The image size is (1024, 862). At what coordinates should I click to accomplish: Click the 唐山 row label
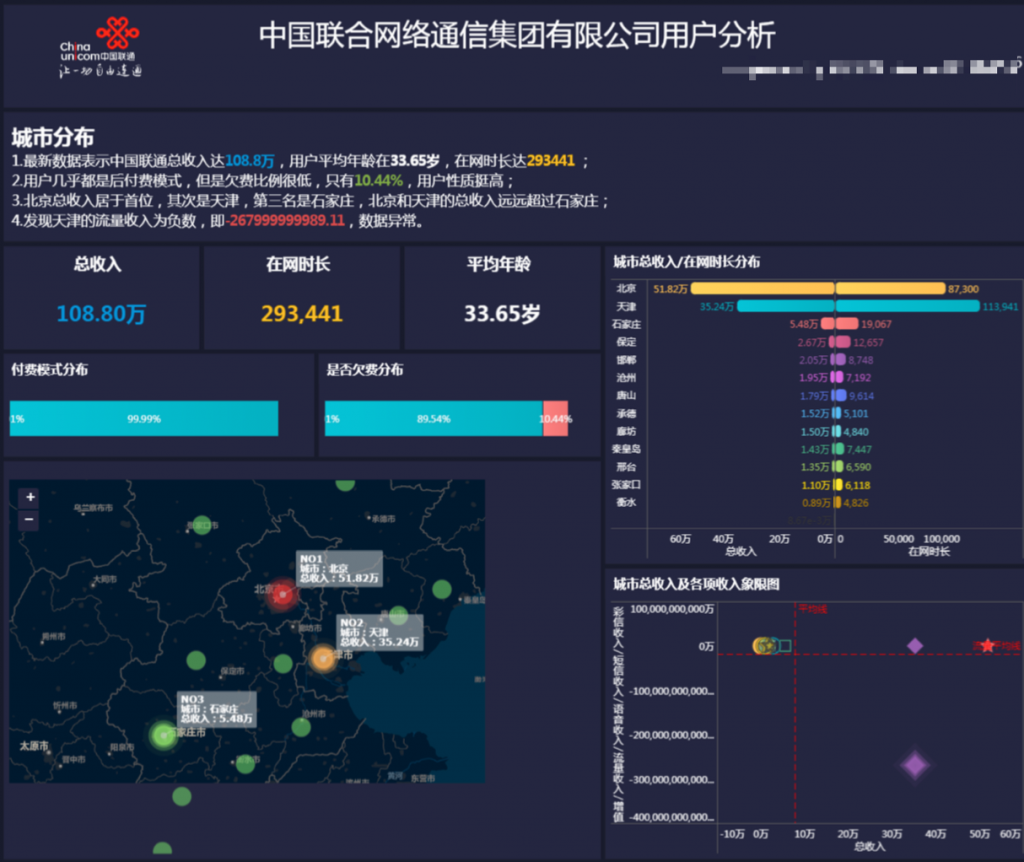pyautogui.click(x=626, y=395)
